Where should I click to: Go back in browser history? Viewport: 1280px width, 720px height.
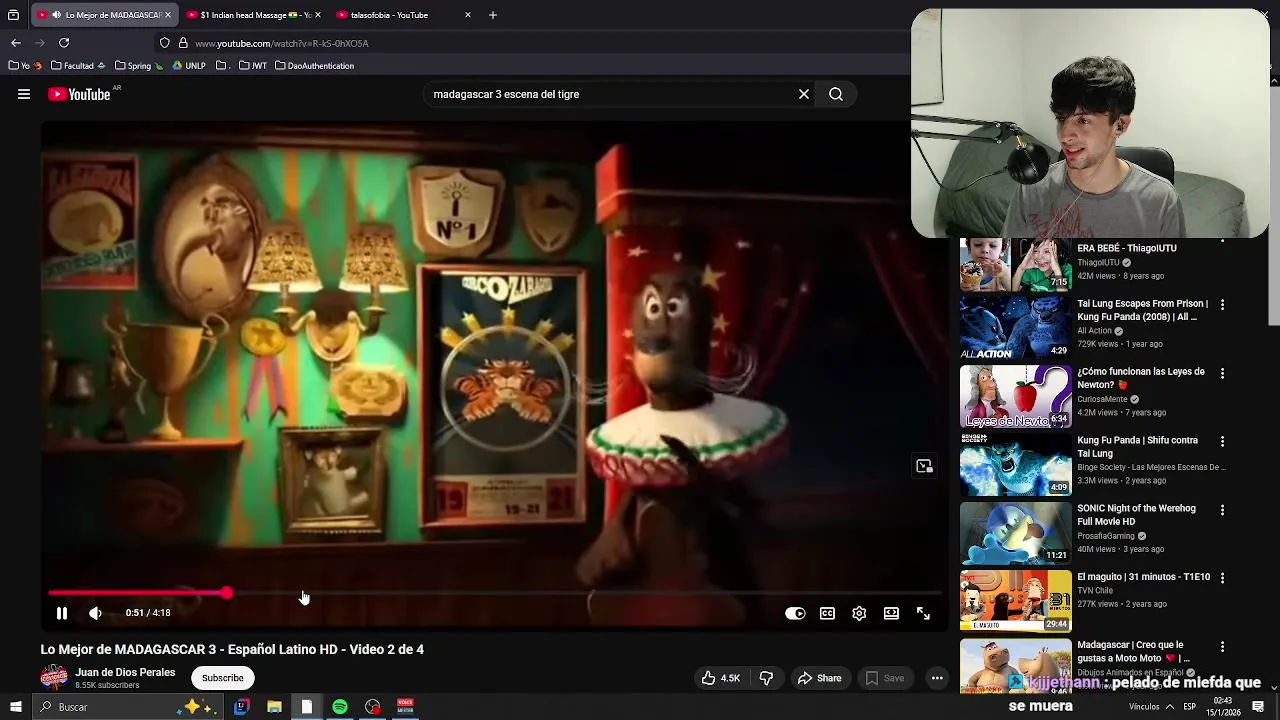point(16,43)
